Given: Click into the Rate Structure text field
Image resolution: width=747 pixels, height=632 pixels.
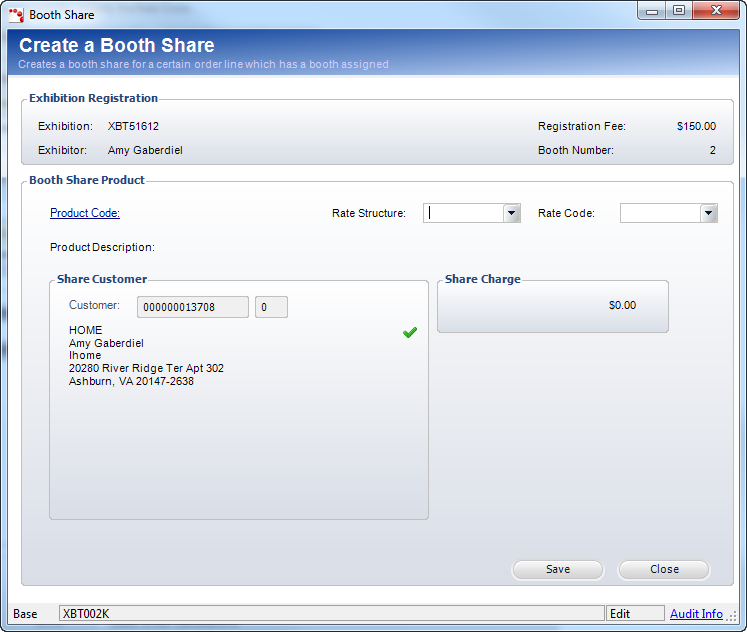Looking at the screenshot, I should [464, 213].
